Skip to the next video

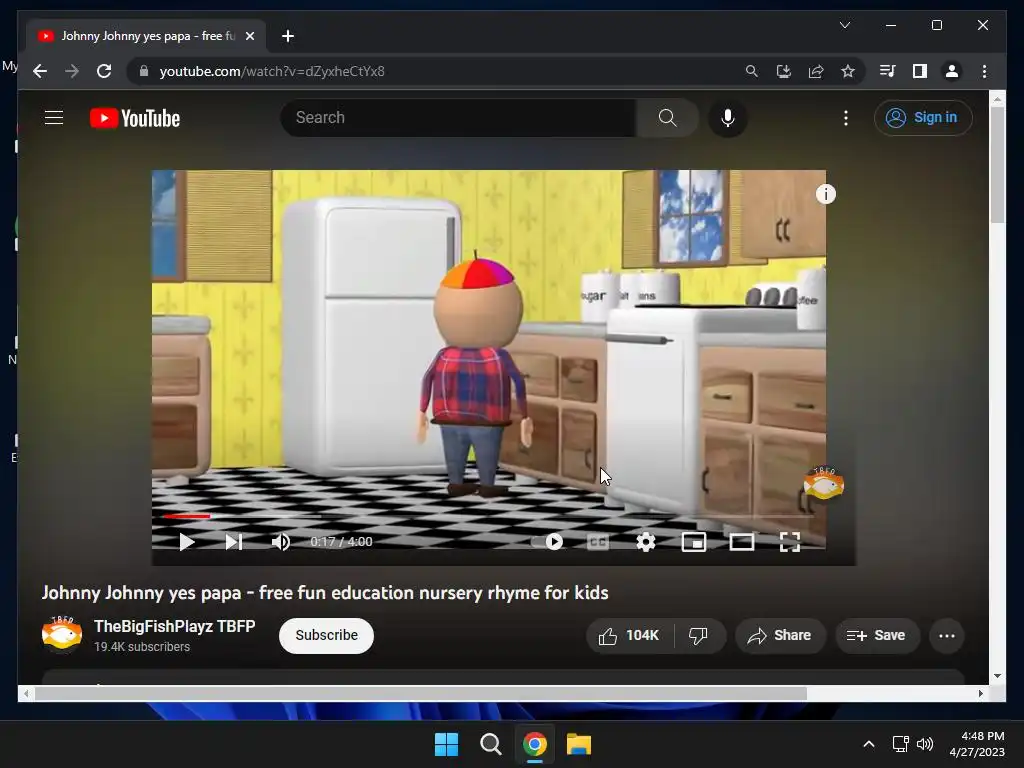pos(234,542)
